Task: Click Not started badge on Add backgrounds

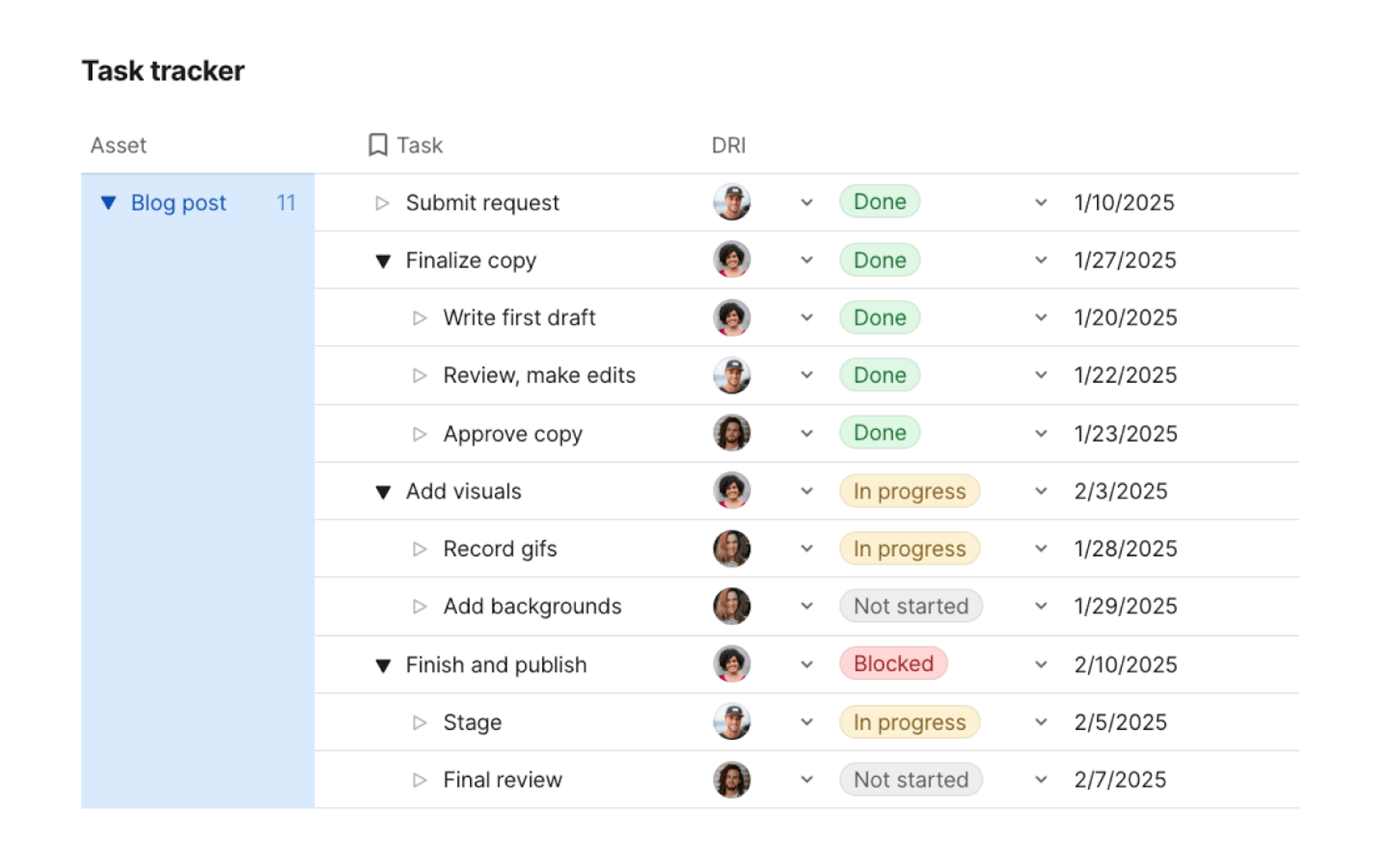Action: (x=910, y=606)
